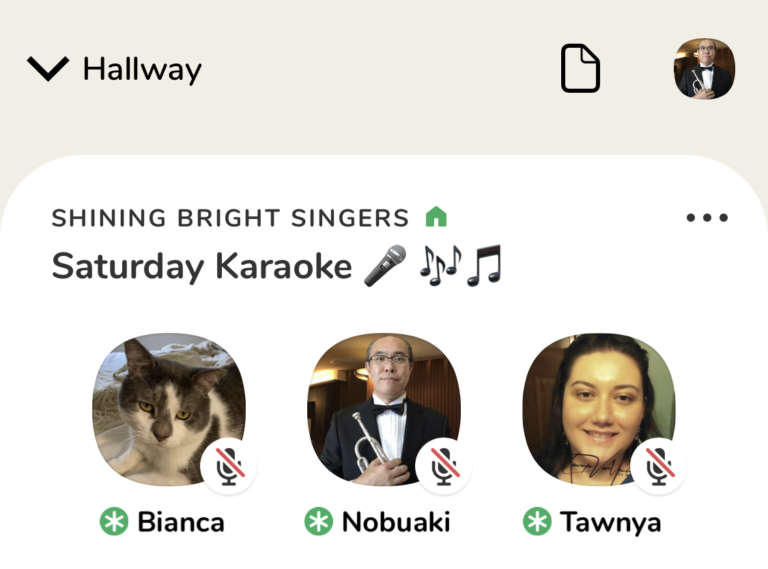Select Bianca's name label
Screen dimensions: 768x569
point(180,521)
